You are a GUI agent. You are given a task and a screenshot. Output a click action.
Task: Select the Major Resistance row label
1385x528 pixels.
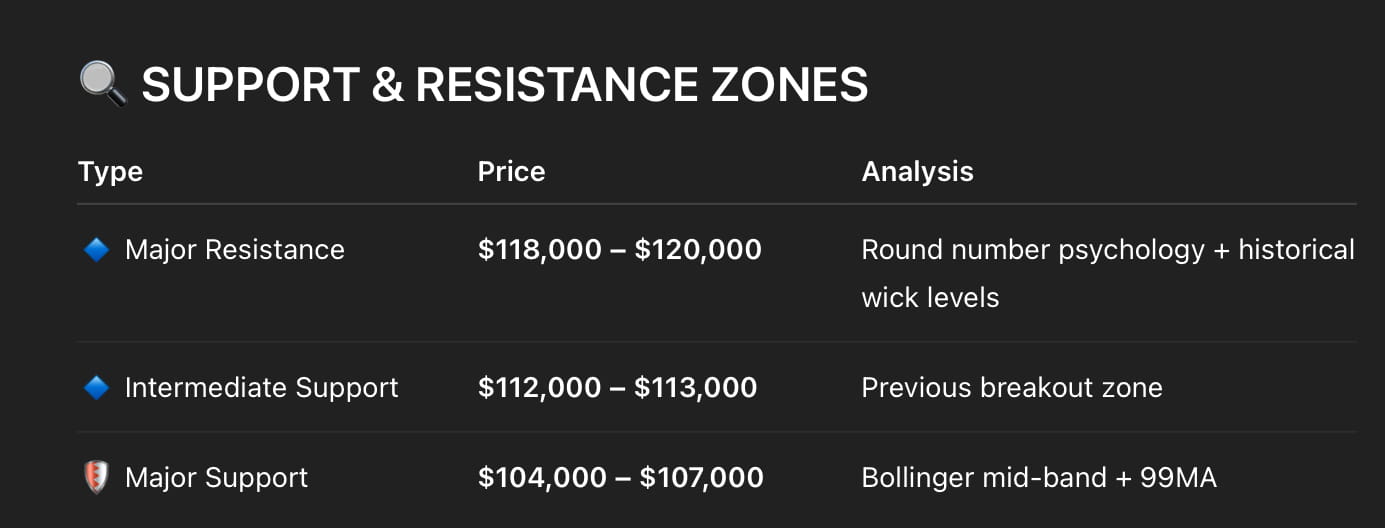[x=234, y=249]
